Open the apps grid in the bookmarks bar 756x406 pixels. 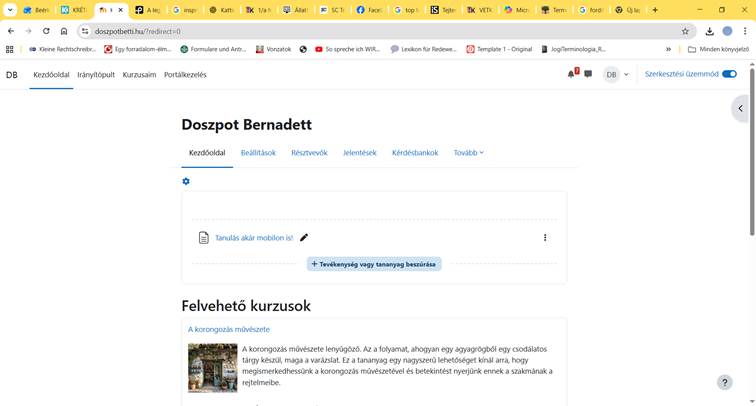10,49
